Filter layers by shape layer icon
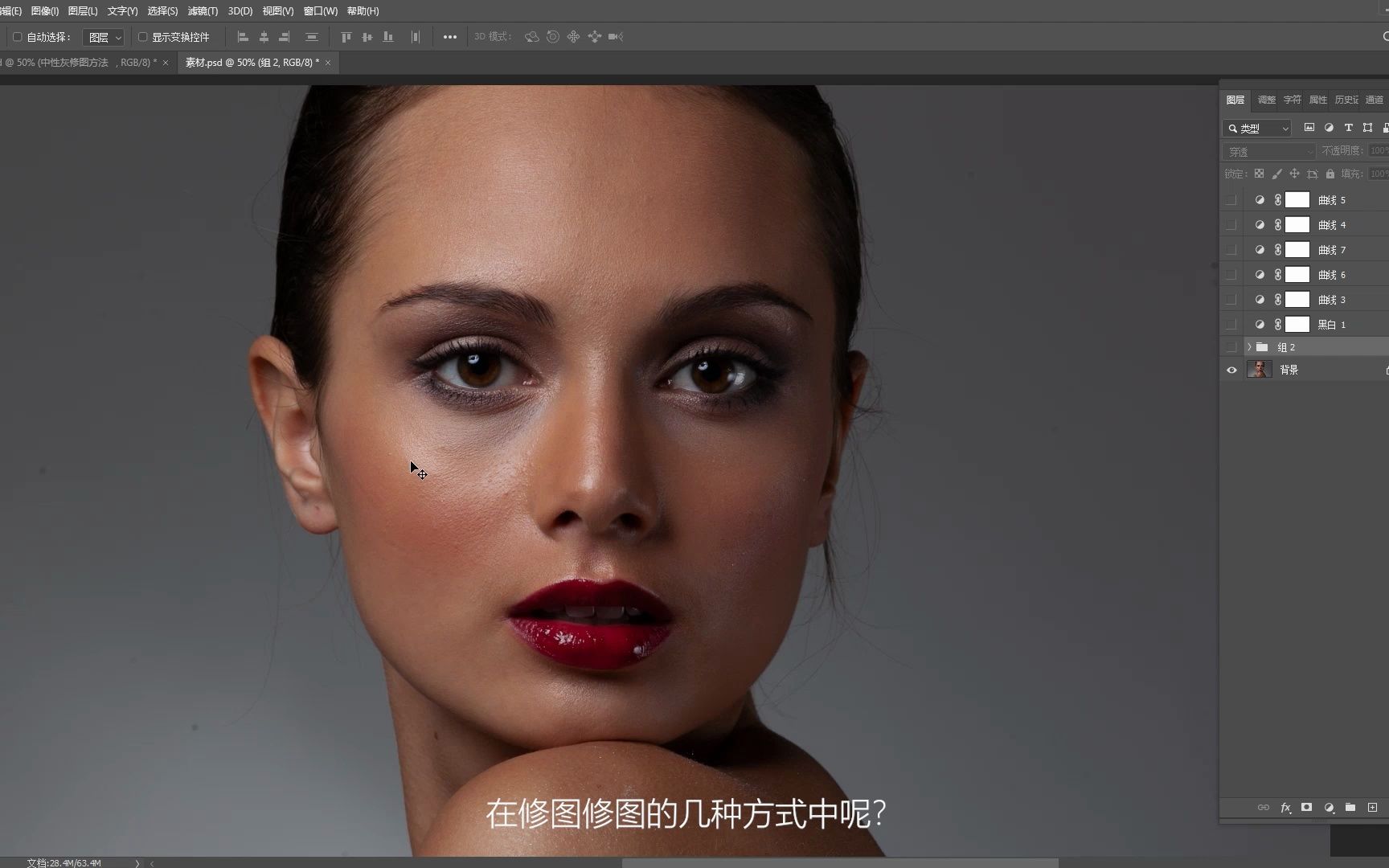Image resolution: width=1389 pixels, height=868 pixels. (1368, 128)
